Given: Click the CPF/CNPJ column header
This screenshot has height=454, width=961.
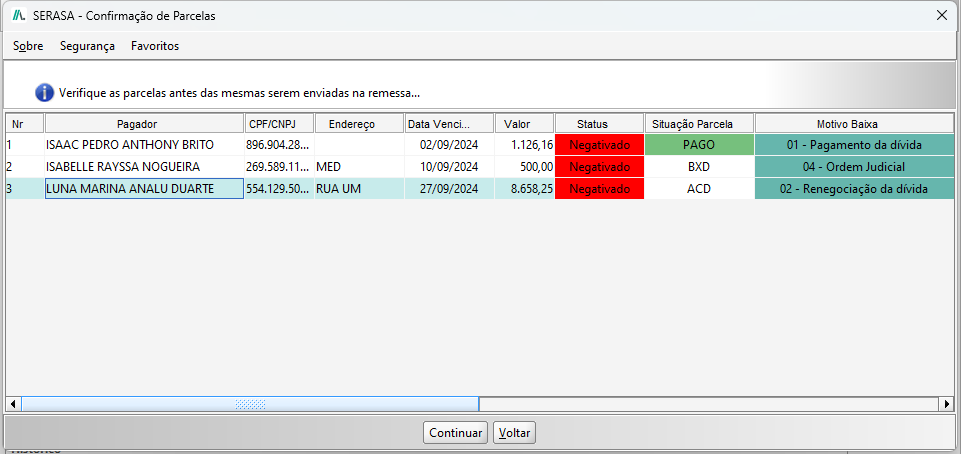Looking at the screenshot, I should tap(279, 124).
